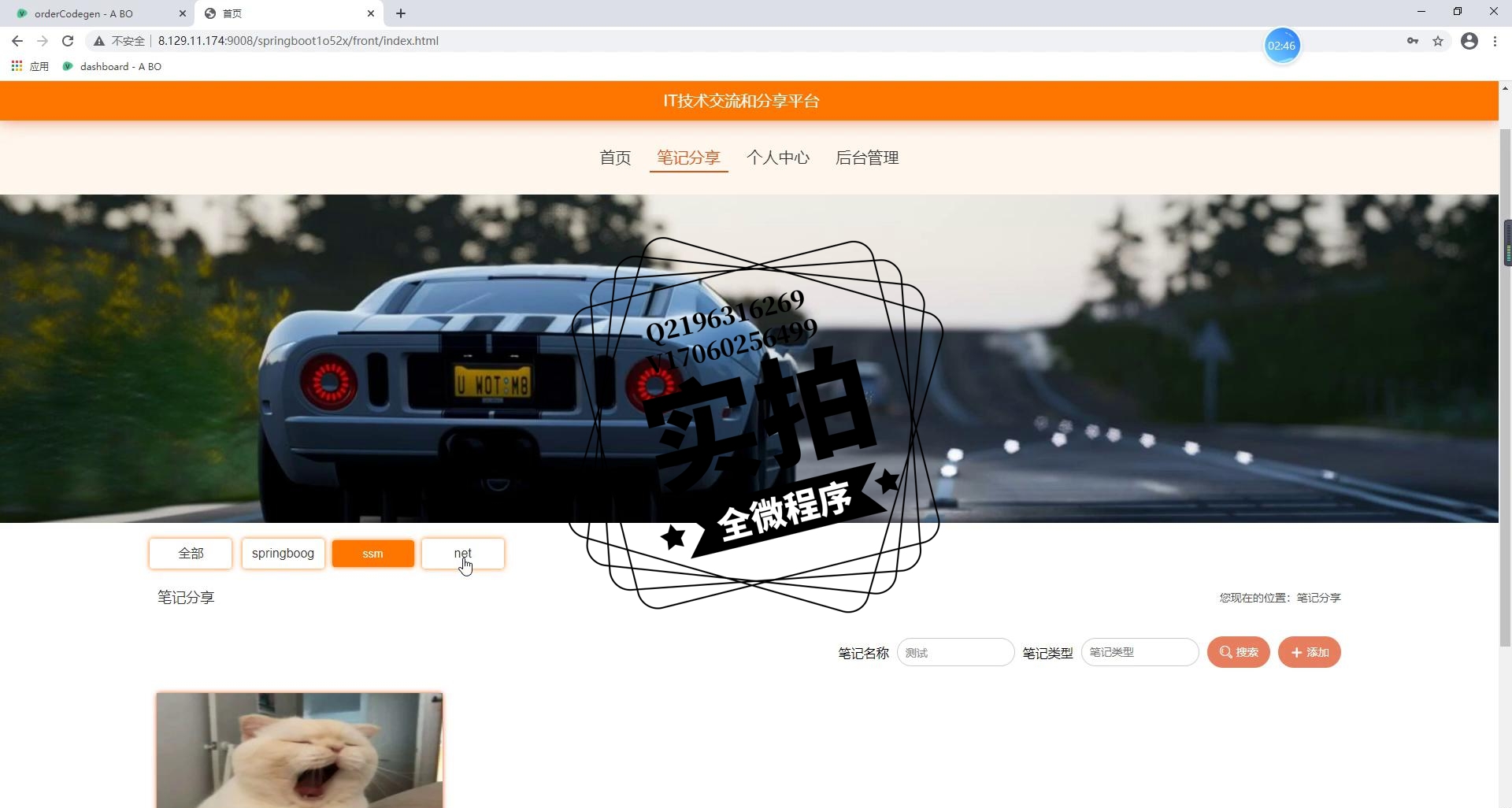The width and height of the screenshot is (1512, 808).
Task: Open the saved password key icon
Action: [x=1413, y=41]
